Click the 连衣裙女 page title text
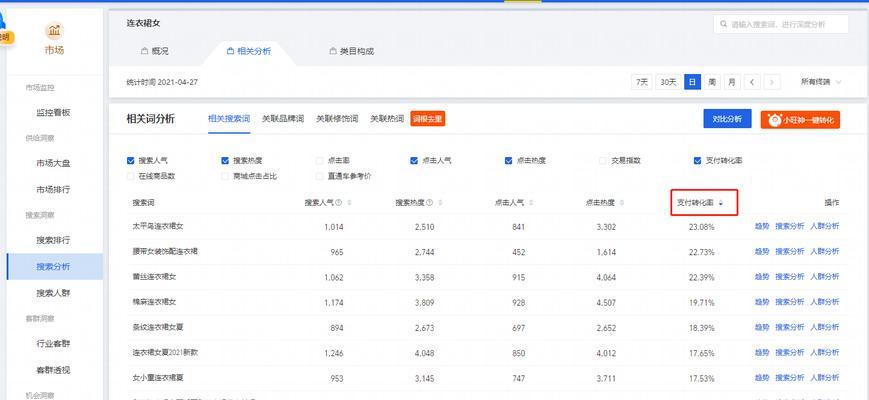The height and width of the screenshot is (400, 869). click(x=144, y=24)
